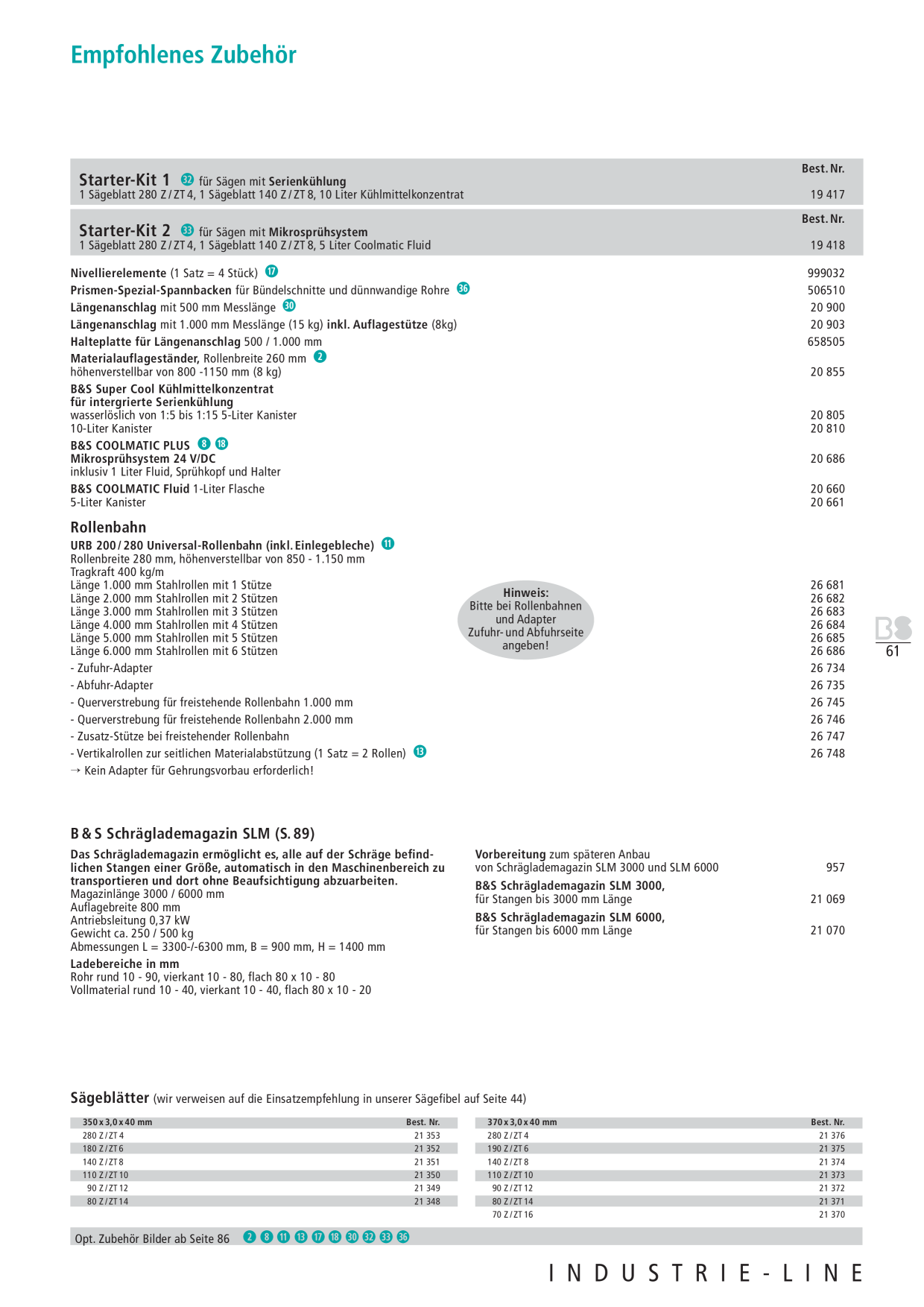Click 'B&S Schräglademagazin SLM (S. 89)' heading
This screenshot has height=1307, width=924.
192,834
